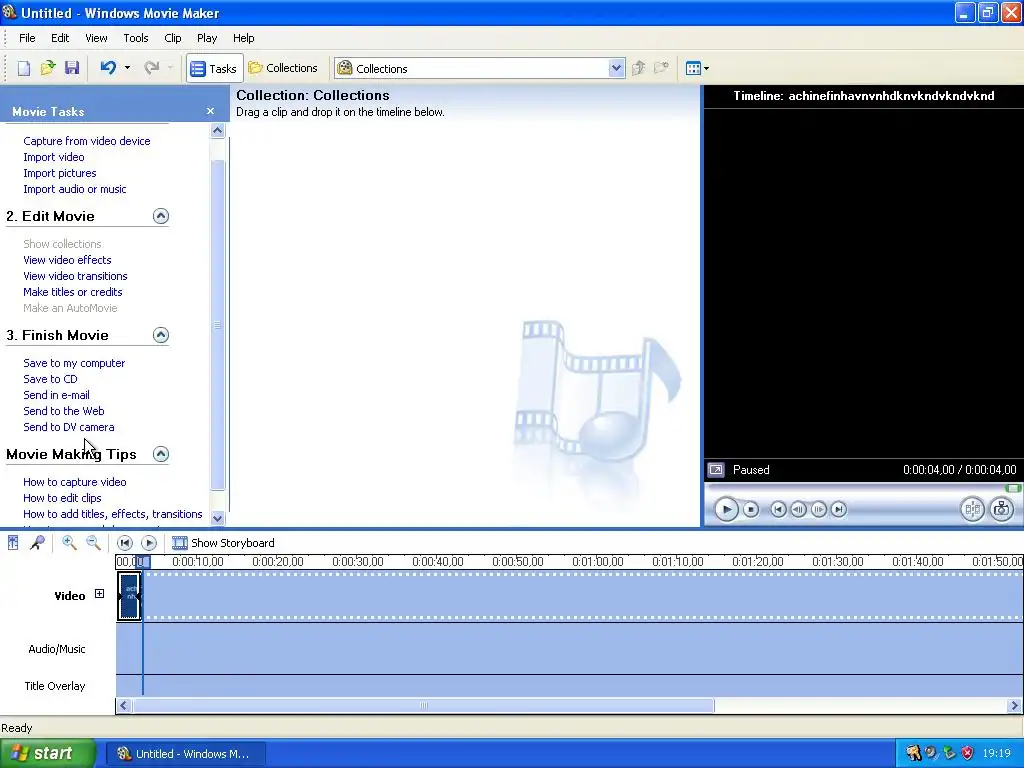Viewport: 1024px width, 768px height.
Task: Play the timeline
Action: [x=149, y=543]
